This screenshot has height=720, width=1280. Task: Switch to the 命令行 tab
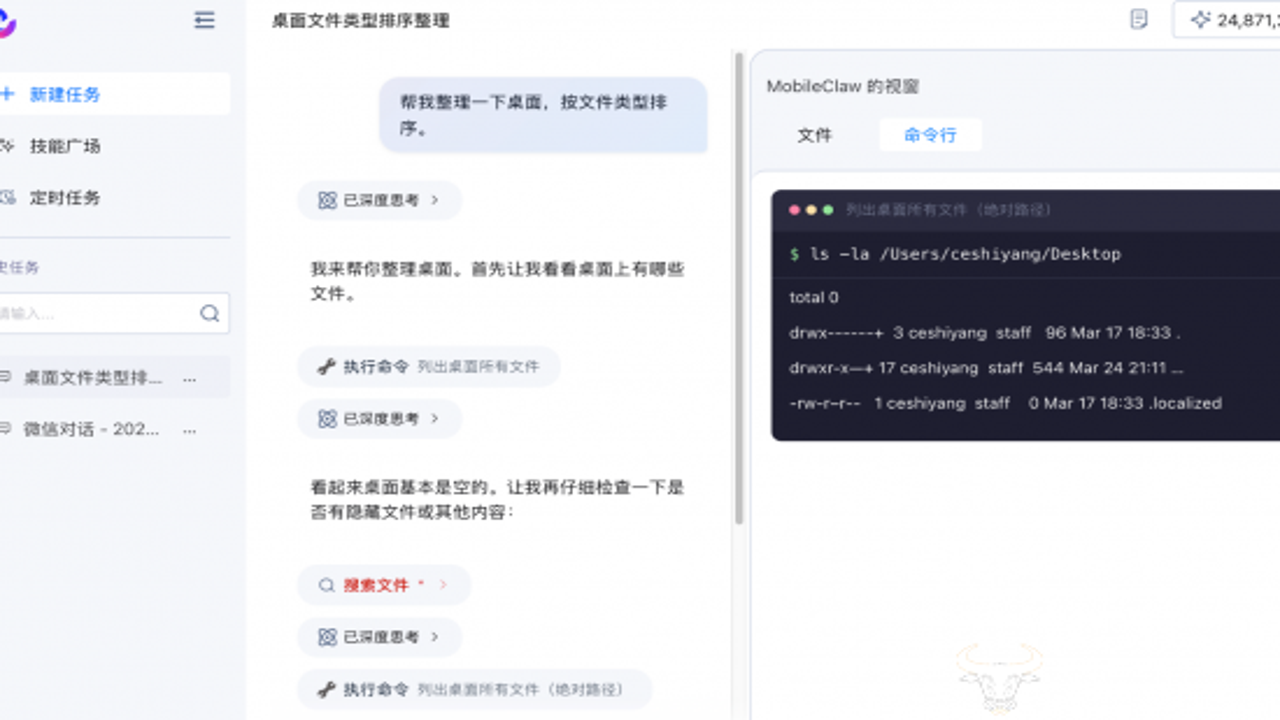click(x=930, y=135)
